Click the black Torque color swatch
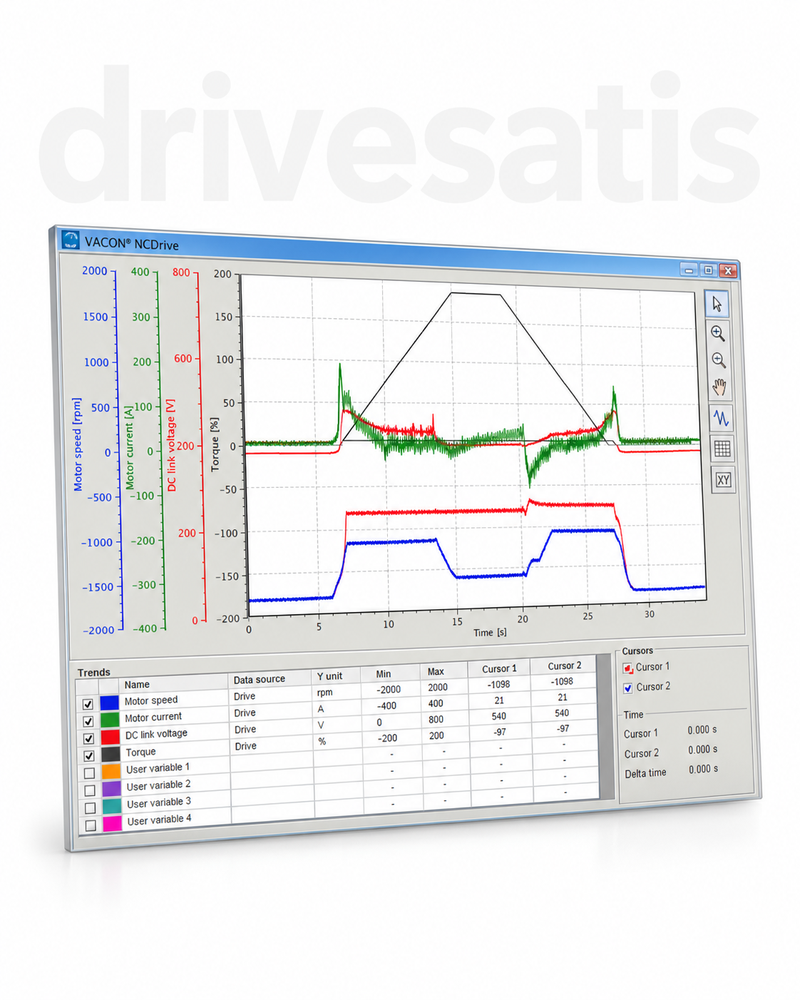This screenshot has height=1000, width=800. 110,754
